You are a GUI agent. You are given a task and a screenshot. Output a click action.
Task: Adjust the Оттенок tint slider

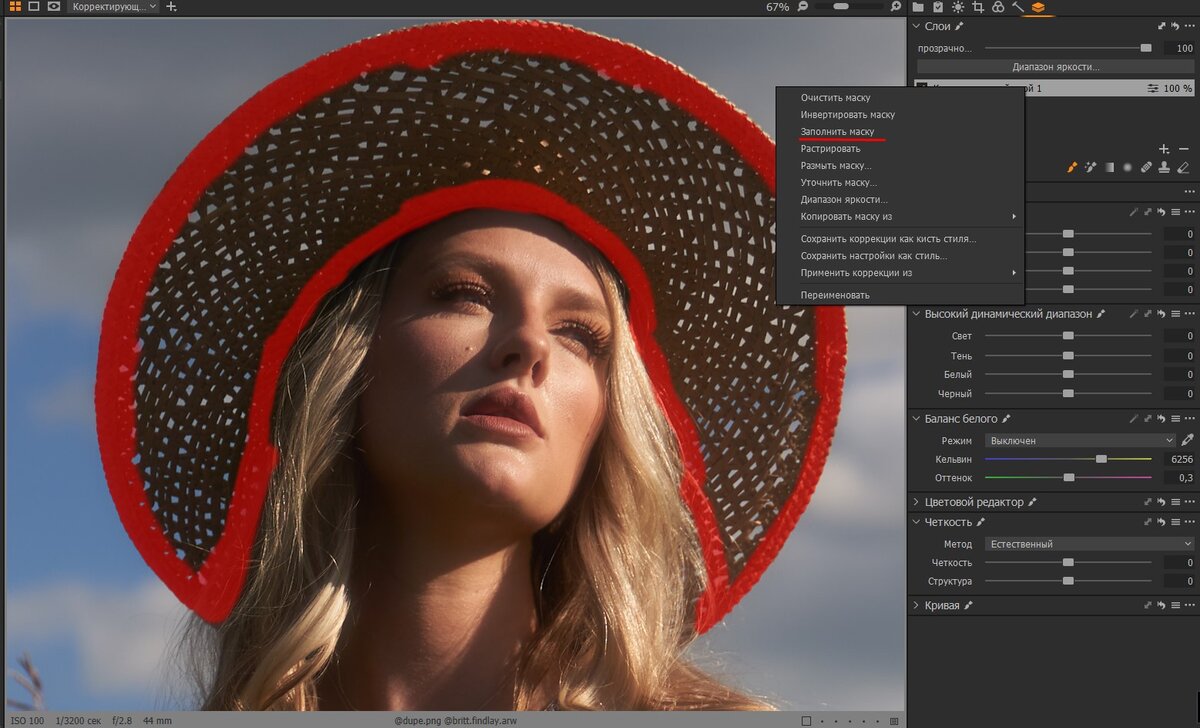(x=1068, y=478)
